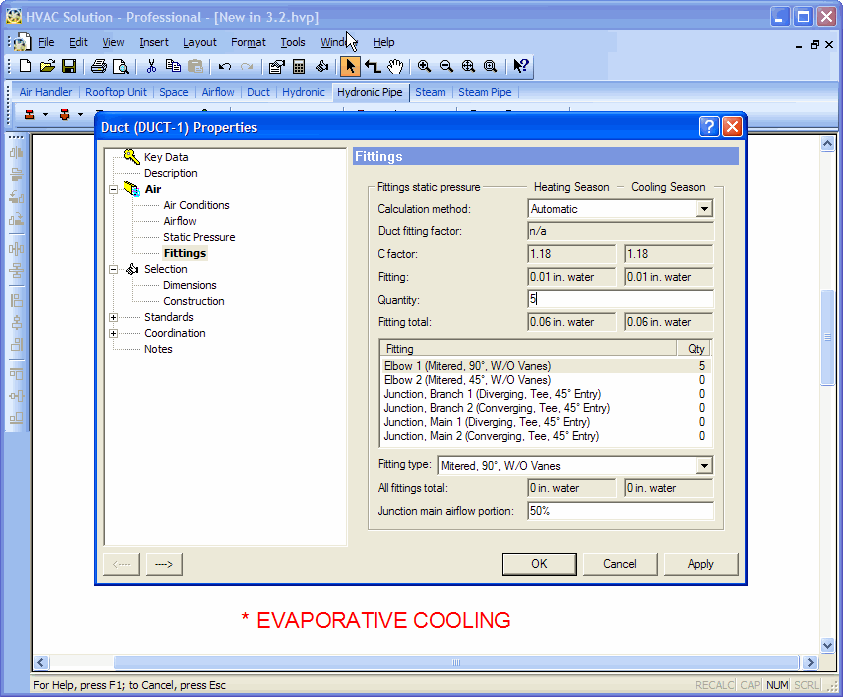
Task: Click the Rotate Right icon in the side toolbar
Action: click(x=17, y=219)
